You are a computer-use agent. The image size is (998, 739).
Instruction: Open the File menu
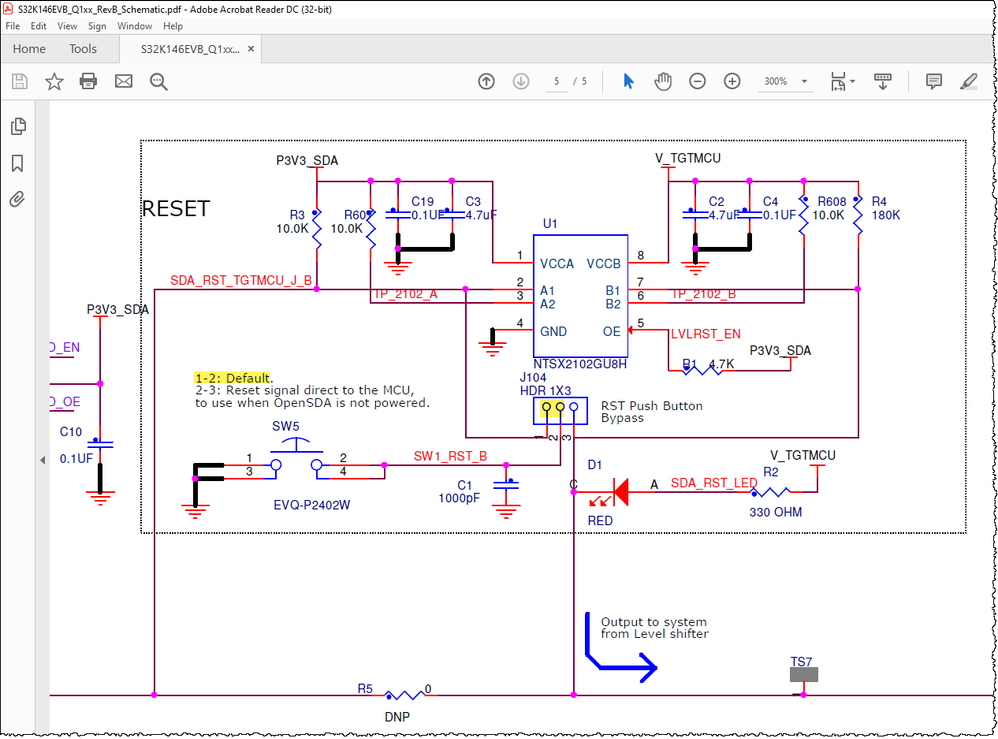(12, 26)
